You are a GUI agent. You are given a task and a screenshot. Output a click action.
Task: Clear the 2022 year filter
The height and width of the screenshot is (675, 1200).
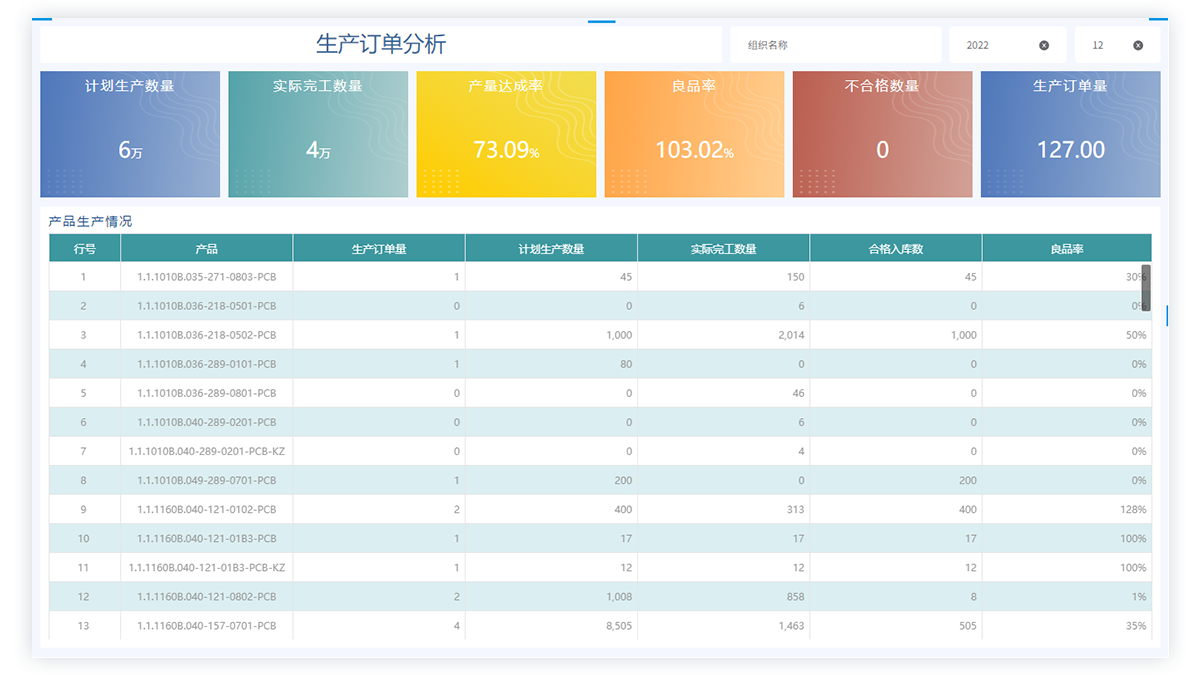click(1044, 45)
